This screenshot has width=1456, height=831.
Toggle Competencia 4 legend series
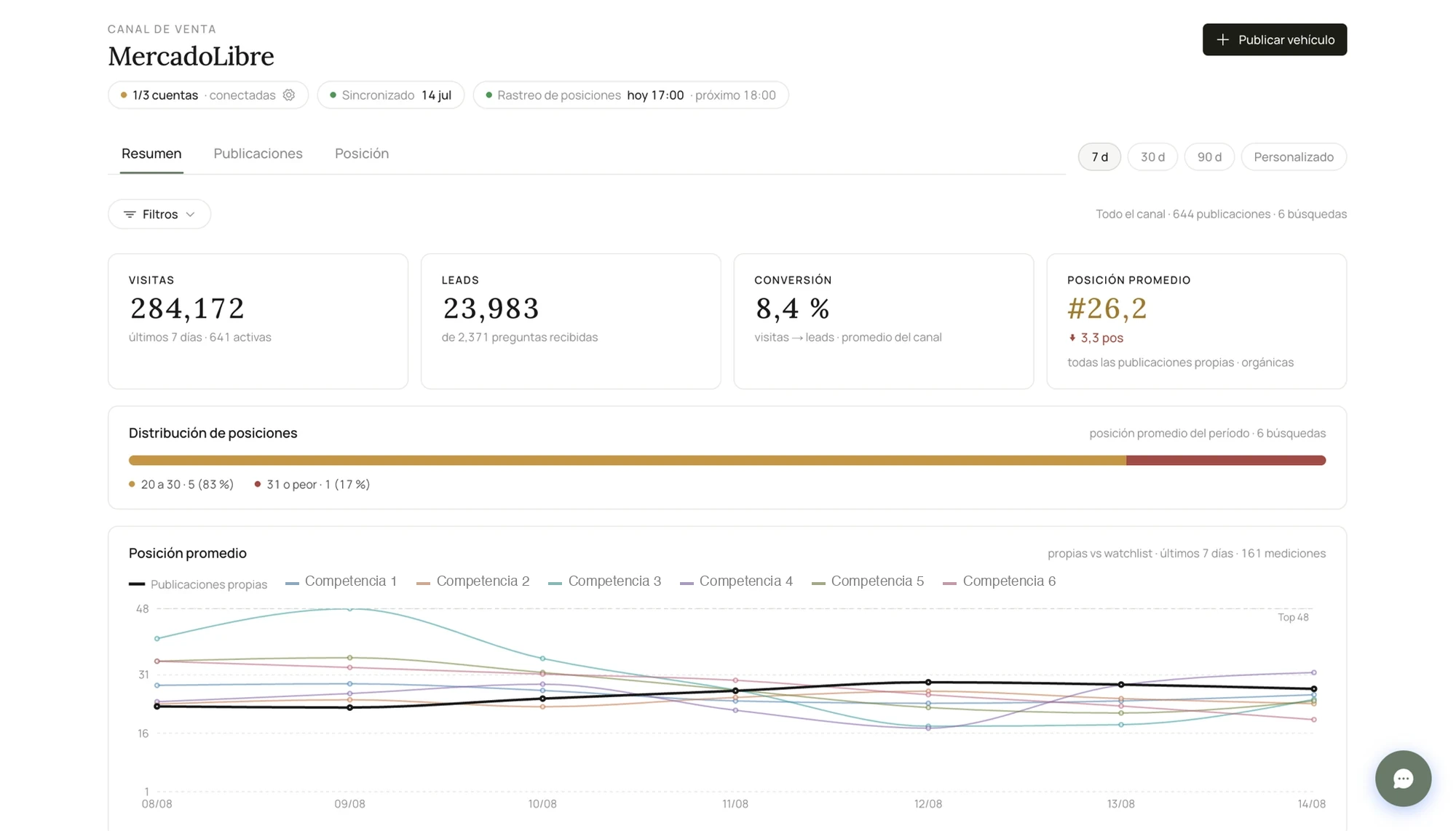pyautogui.click(x=736, y=581)
